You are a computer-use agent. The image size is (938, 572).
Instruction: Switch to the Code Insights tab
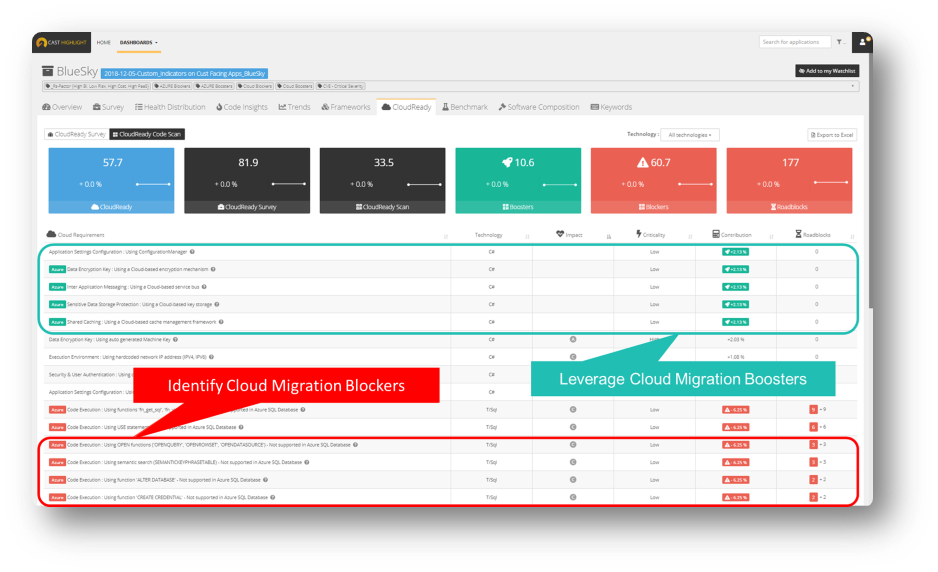click(x=241, y=107)
